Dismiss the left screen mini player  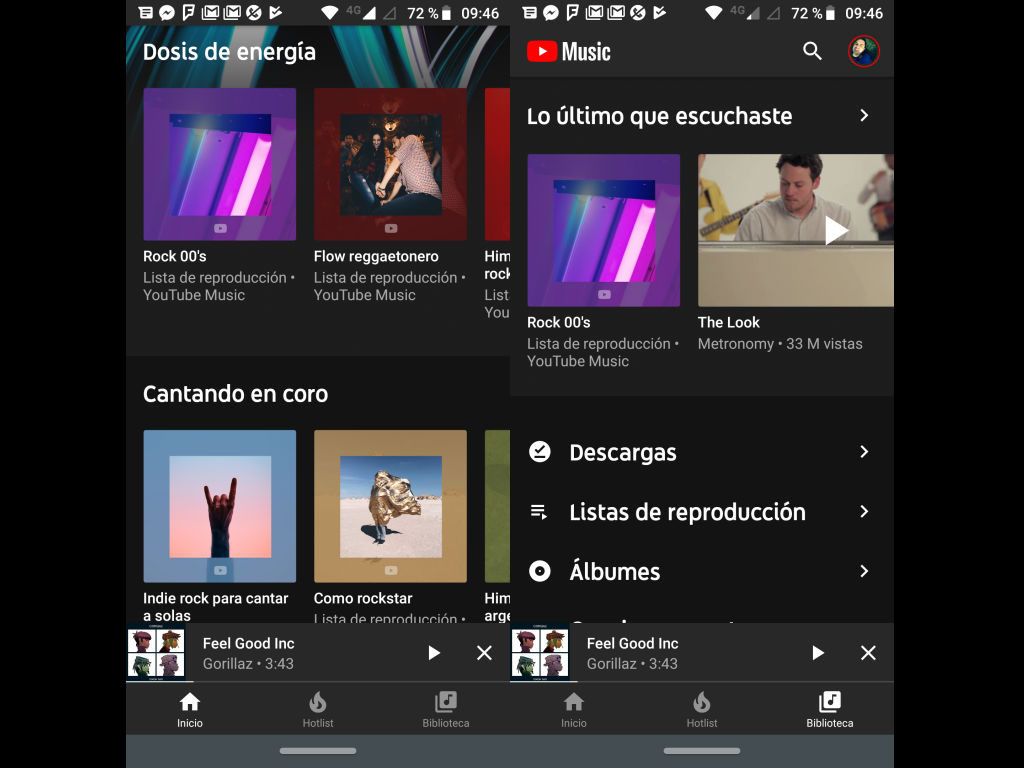pos(484,653)
